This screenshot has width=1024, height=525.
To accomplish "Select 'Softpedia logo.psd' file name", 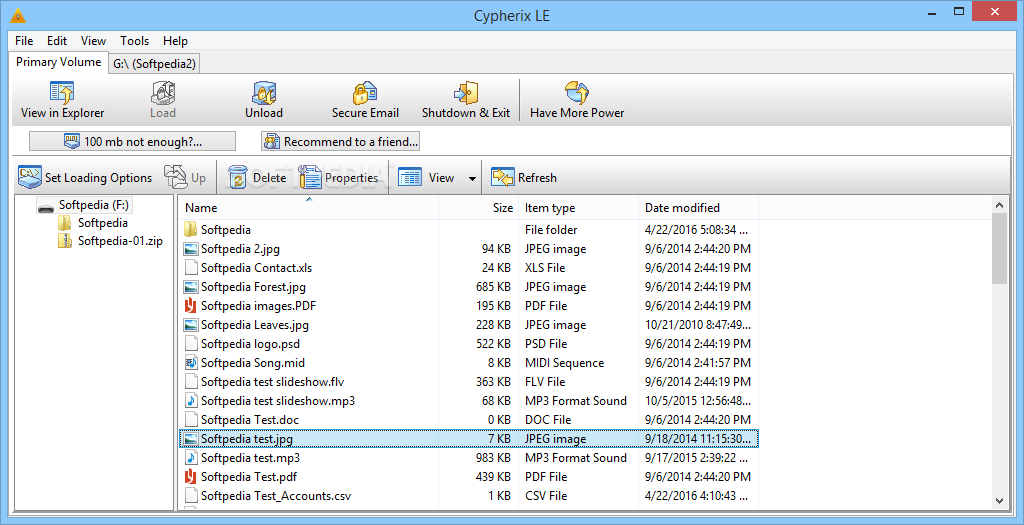I will click(250, 343).
